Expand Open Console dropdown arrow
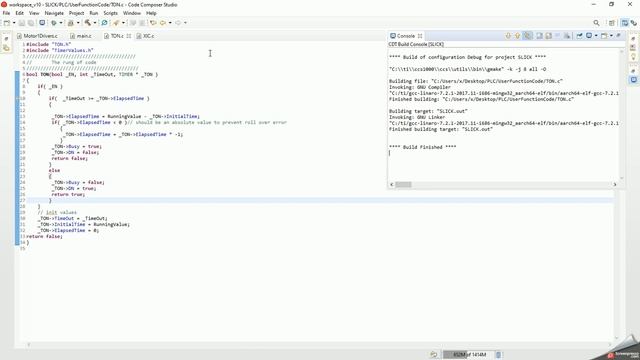This screenshot has height=360, width=640. (611, 36)
